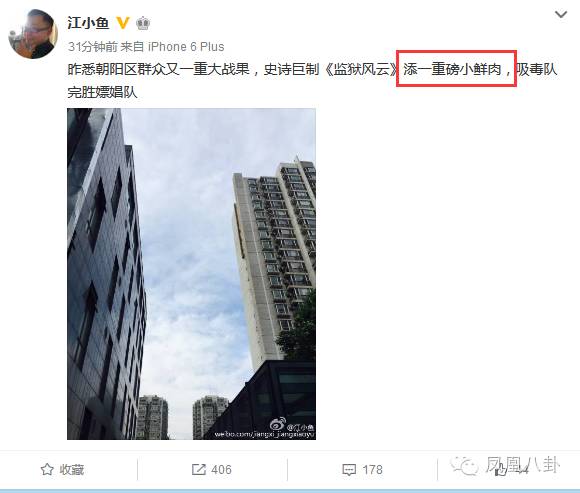The height and width of the screenshot is (493, 580).
Task: Click the comment bubble icon
Action: 349,470
